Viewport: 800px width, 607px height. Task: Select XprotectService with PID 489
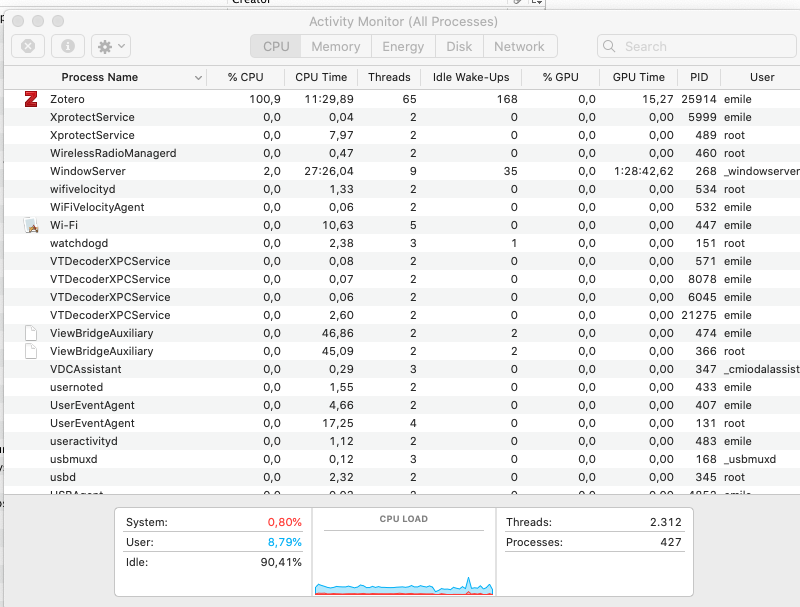(x=402, y=135)
